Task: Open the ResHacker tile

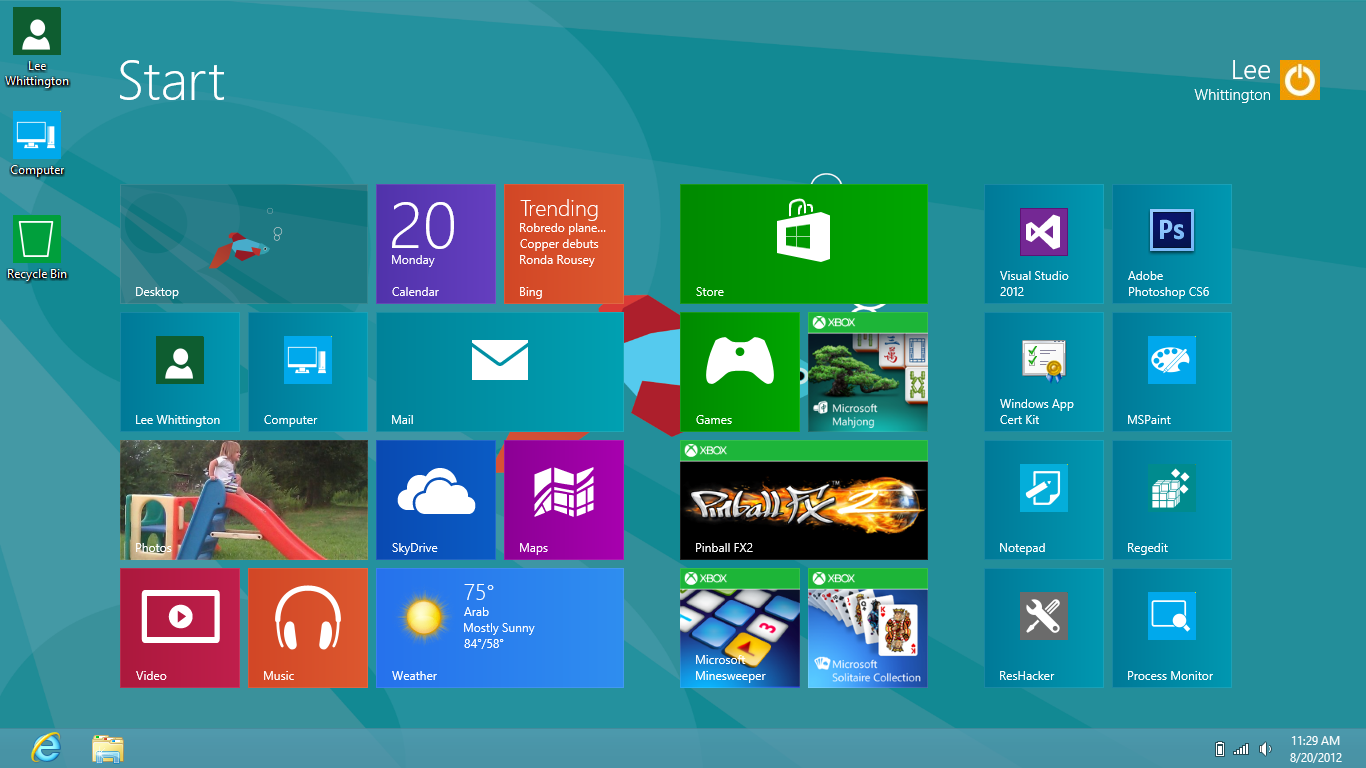Action: [x=1043, y=627]
